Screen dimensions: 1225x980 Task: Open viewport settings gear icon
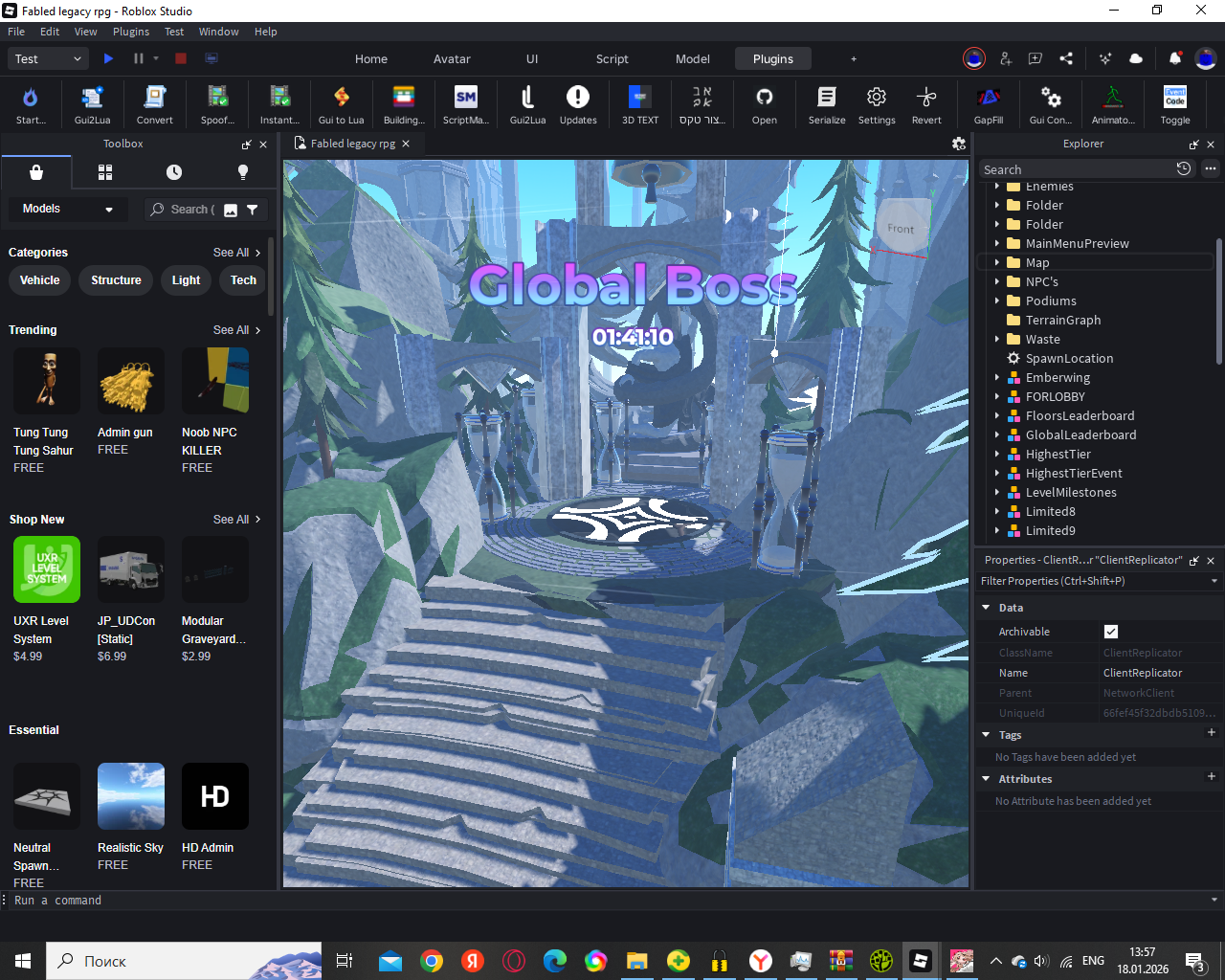click(959, 144)
